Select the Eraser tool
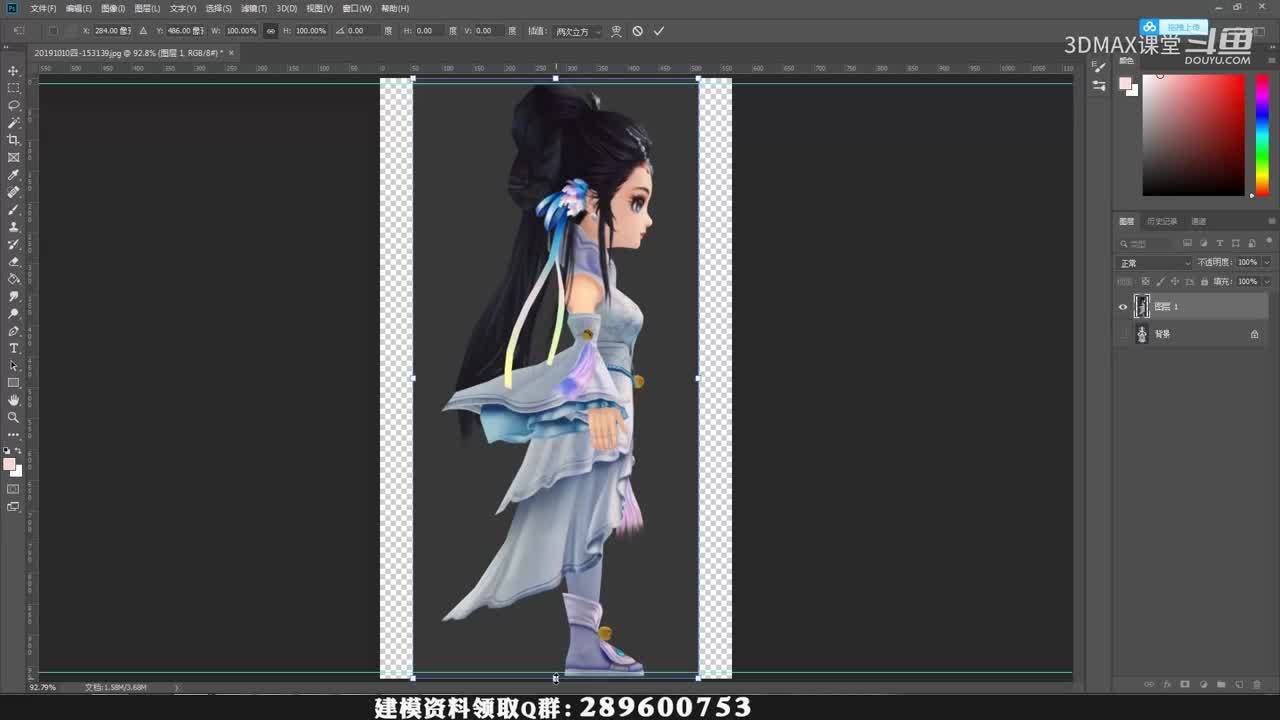Image resolution: width=1280 pixels, height=720 pixels. [x=13, y=261]
